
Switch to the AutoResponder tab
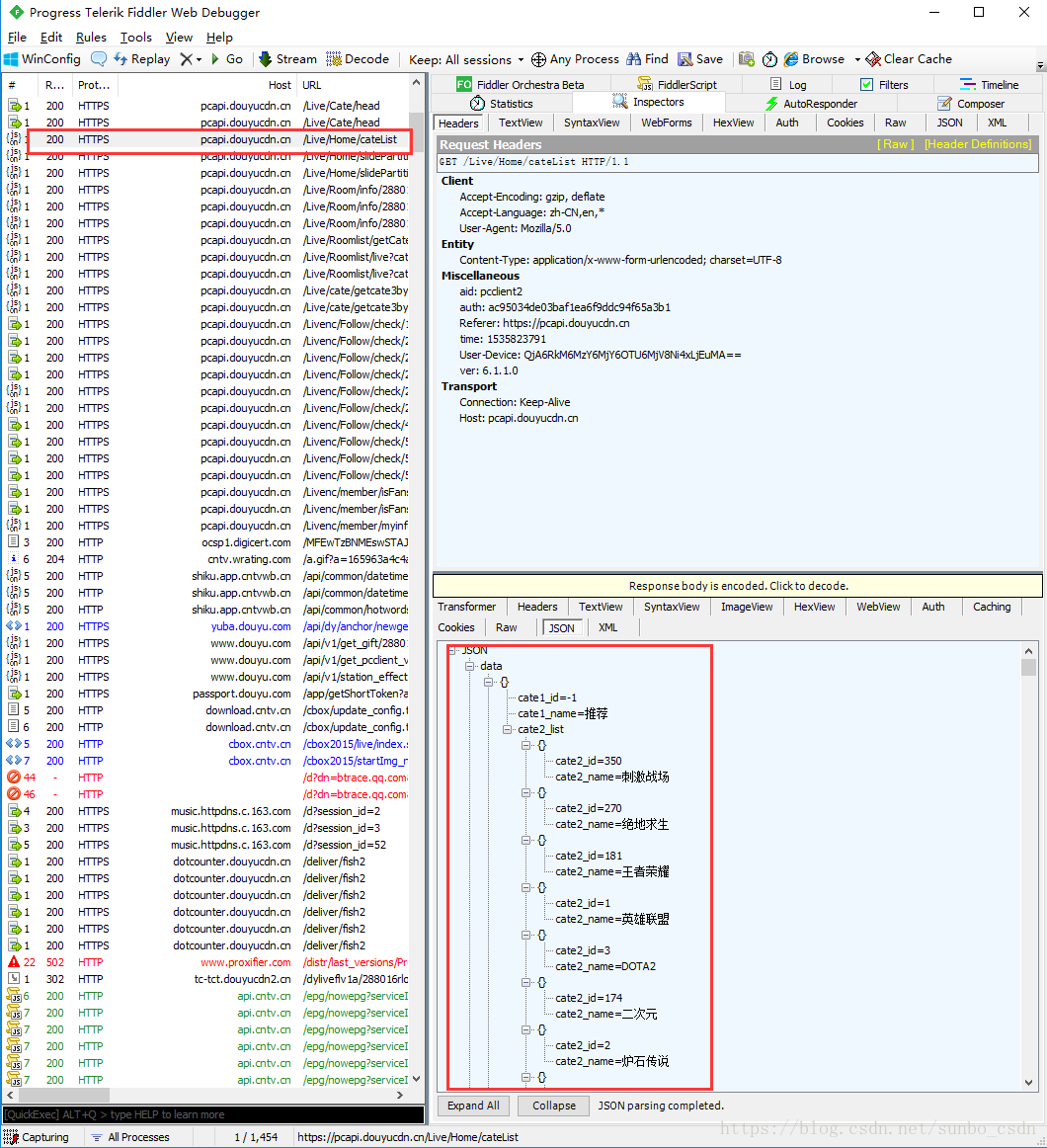[x=811, y=104]
